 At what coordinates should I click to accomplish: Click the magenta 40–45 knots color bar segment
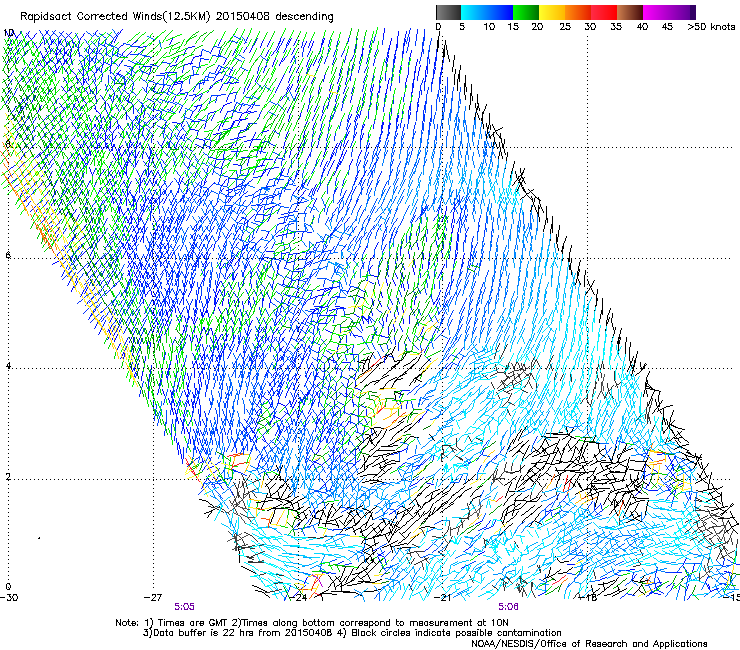(656, 12)
